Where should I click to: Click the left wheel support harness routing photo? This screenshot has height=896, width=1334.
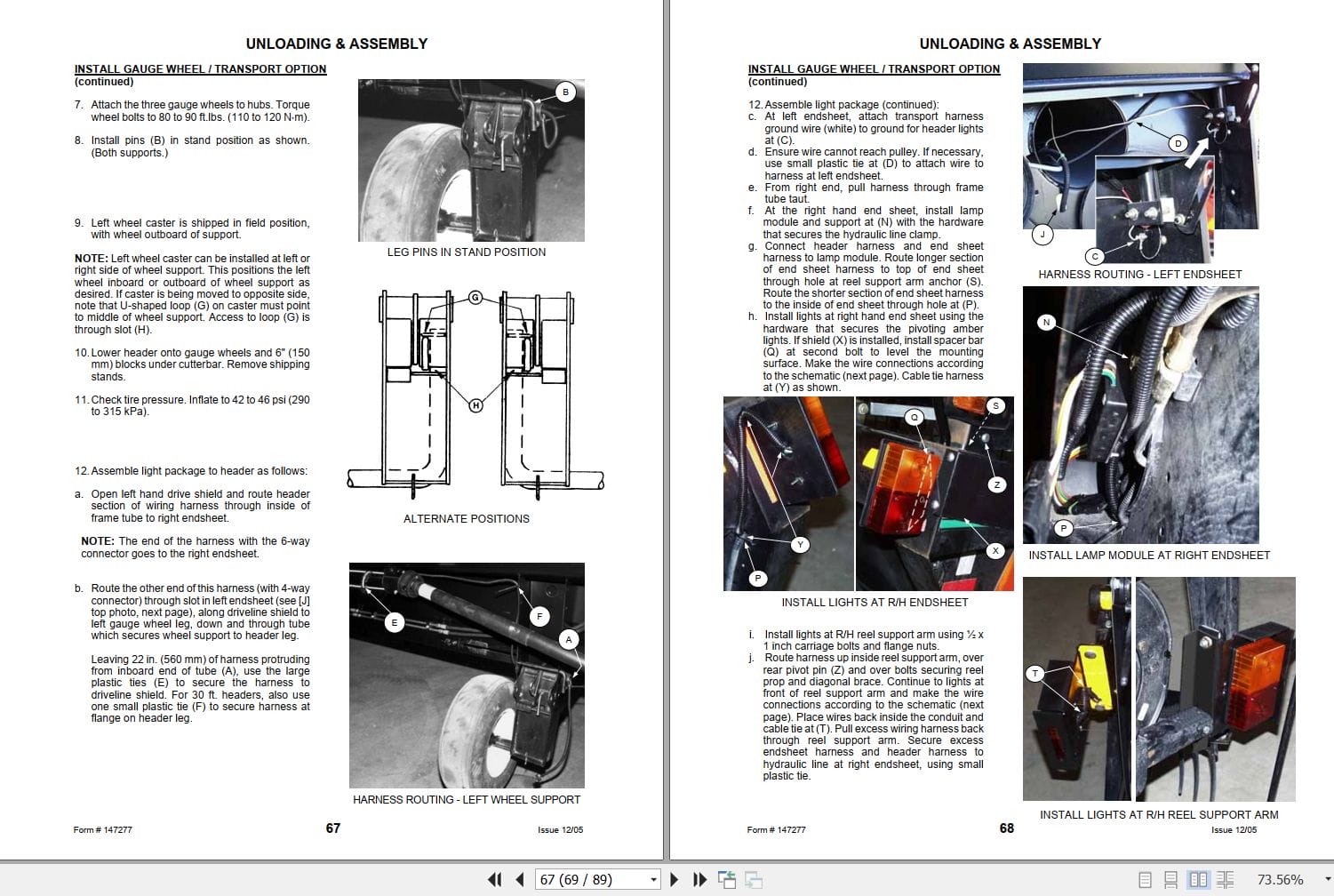pos(467,676)
